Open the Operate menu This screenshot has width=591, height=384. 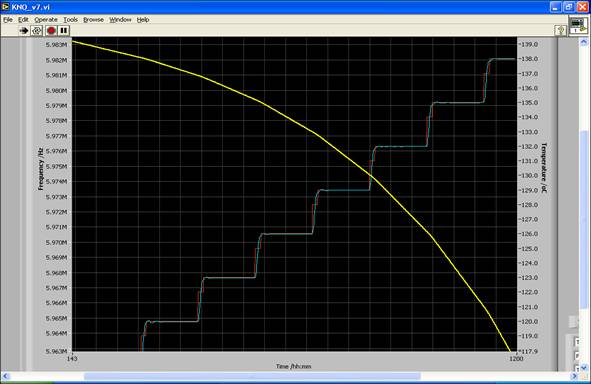(x=46, y=20)
